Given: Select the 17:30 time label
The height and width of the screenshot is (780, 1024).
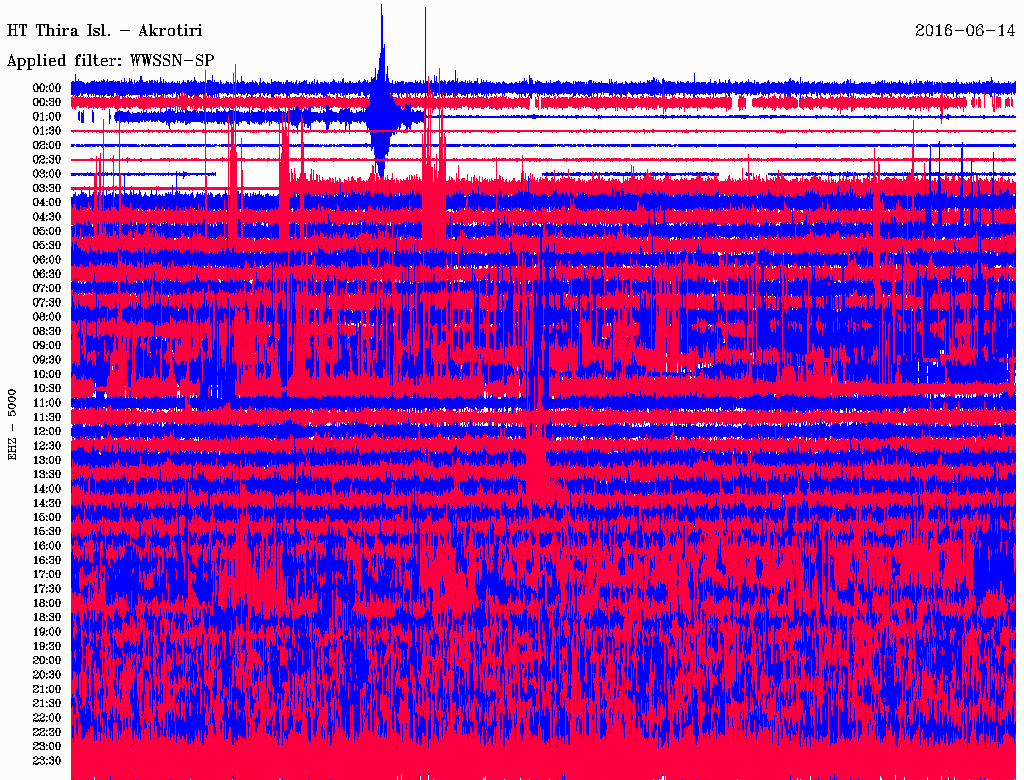Looking at the screenshot, I should (47, 589).
